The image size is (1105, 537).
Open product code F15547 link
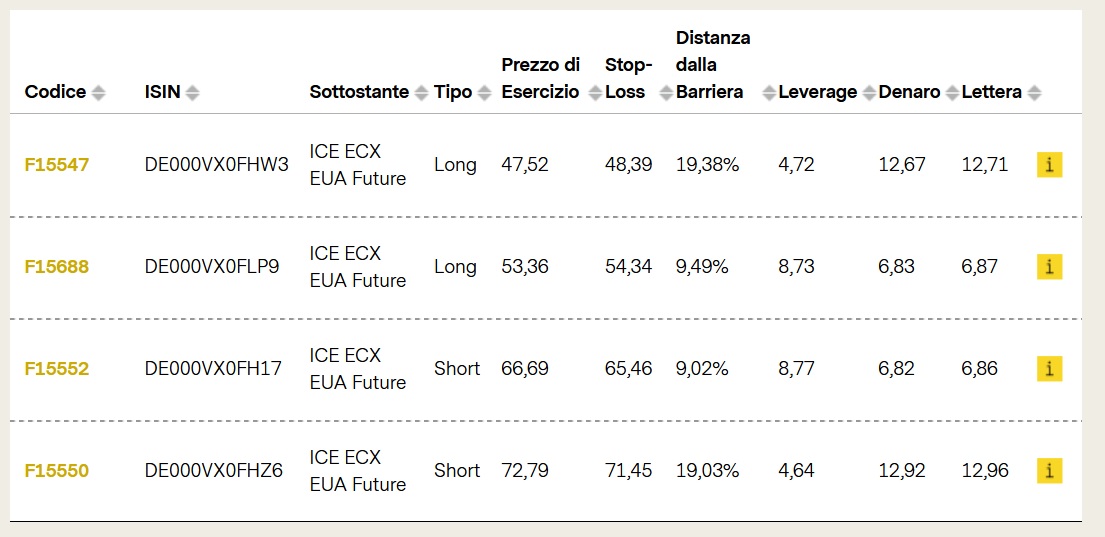coord(57,165)
